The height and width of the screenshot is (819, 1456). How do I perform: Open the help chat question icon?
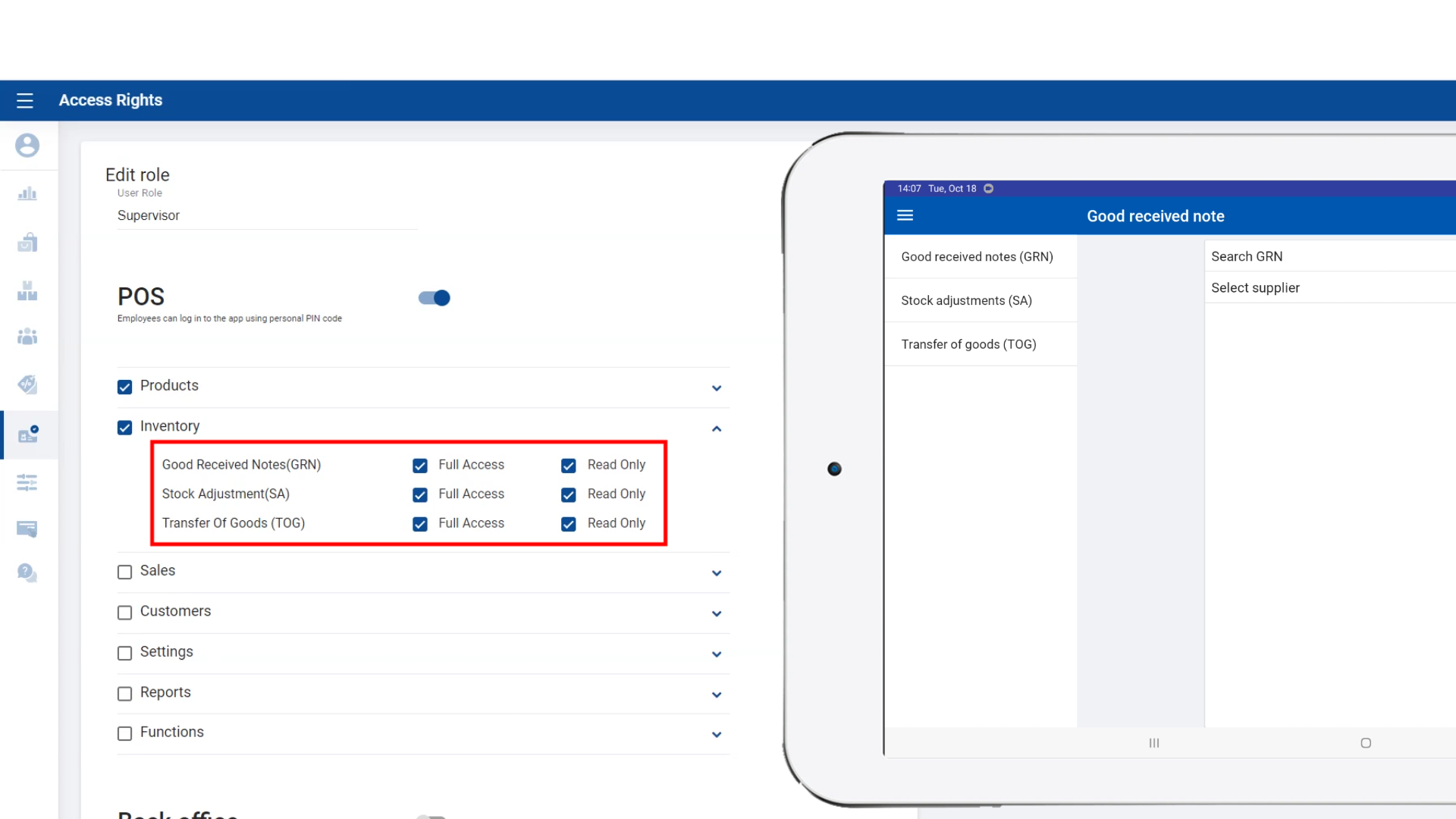coord(27,573)
